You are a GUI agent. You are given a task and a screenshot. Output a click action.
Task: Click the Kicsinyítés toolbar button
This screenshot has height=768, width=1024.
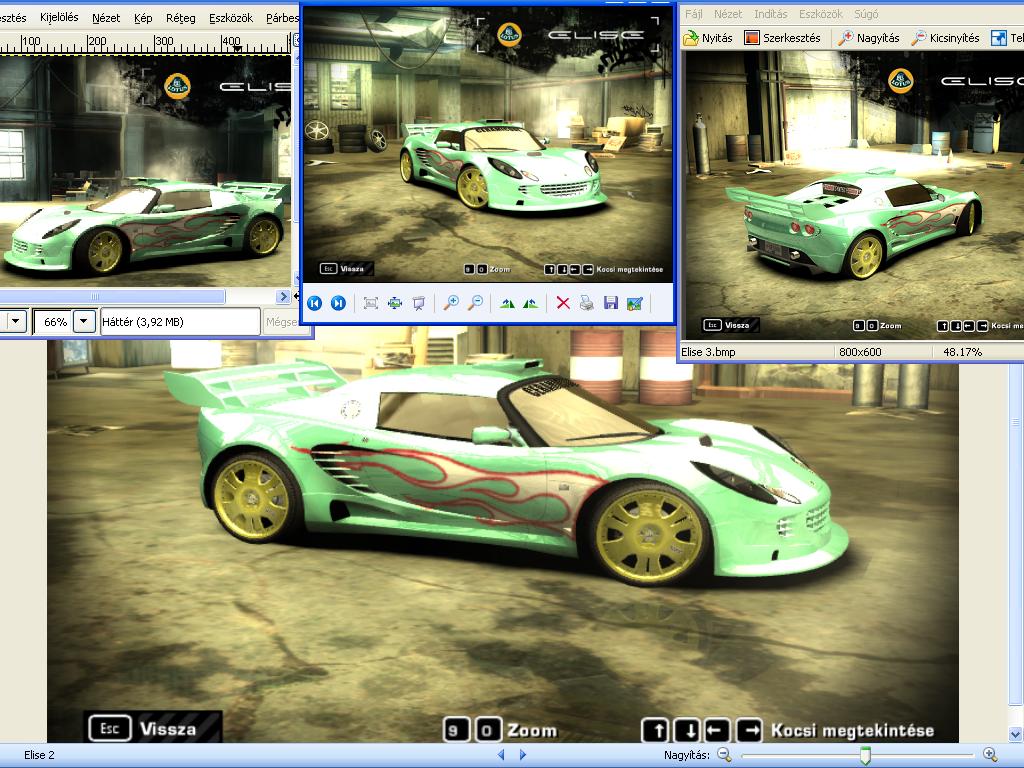[x=946, y=38]
